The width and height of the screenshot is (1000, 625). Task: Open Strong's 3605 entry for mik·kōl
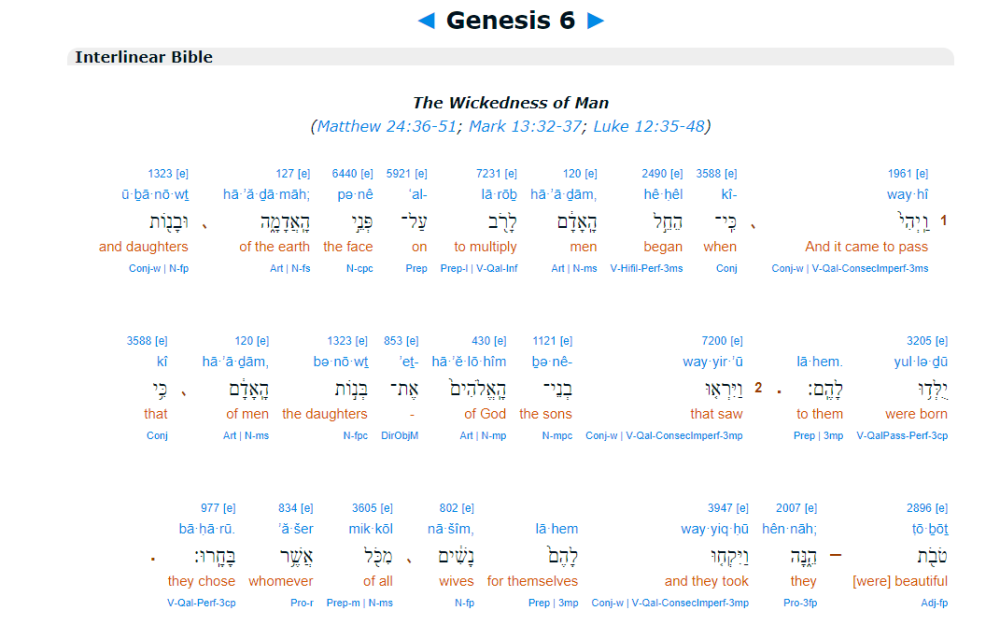[x=366, y=508]
